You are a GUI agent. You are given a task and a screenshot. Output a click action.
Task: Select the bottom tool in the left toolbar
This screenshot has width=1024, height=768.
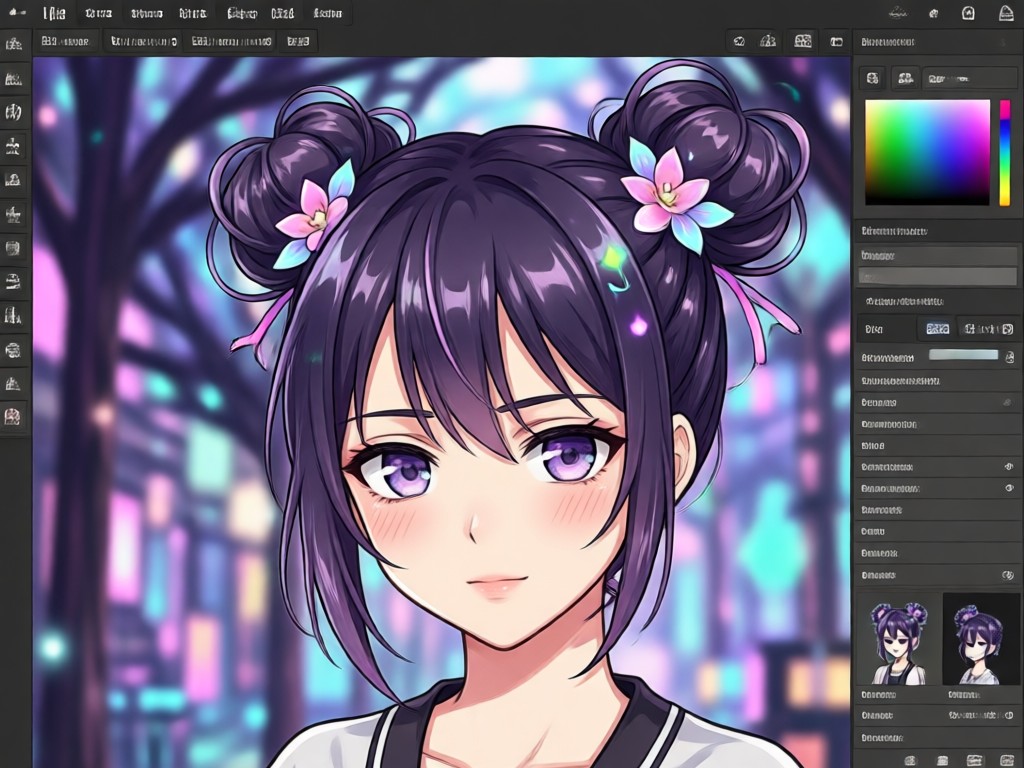point(13,416)
